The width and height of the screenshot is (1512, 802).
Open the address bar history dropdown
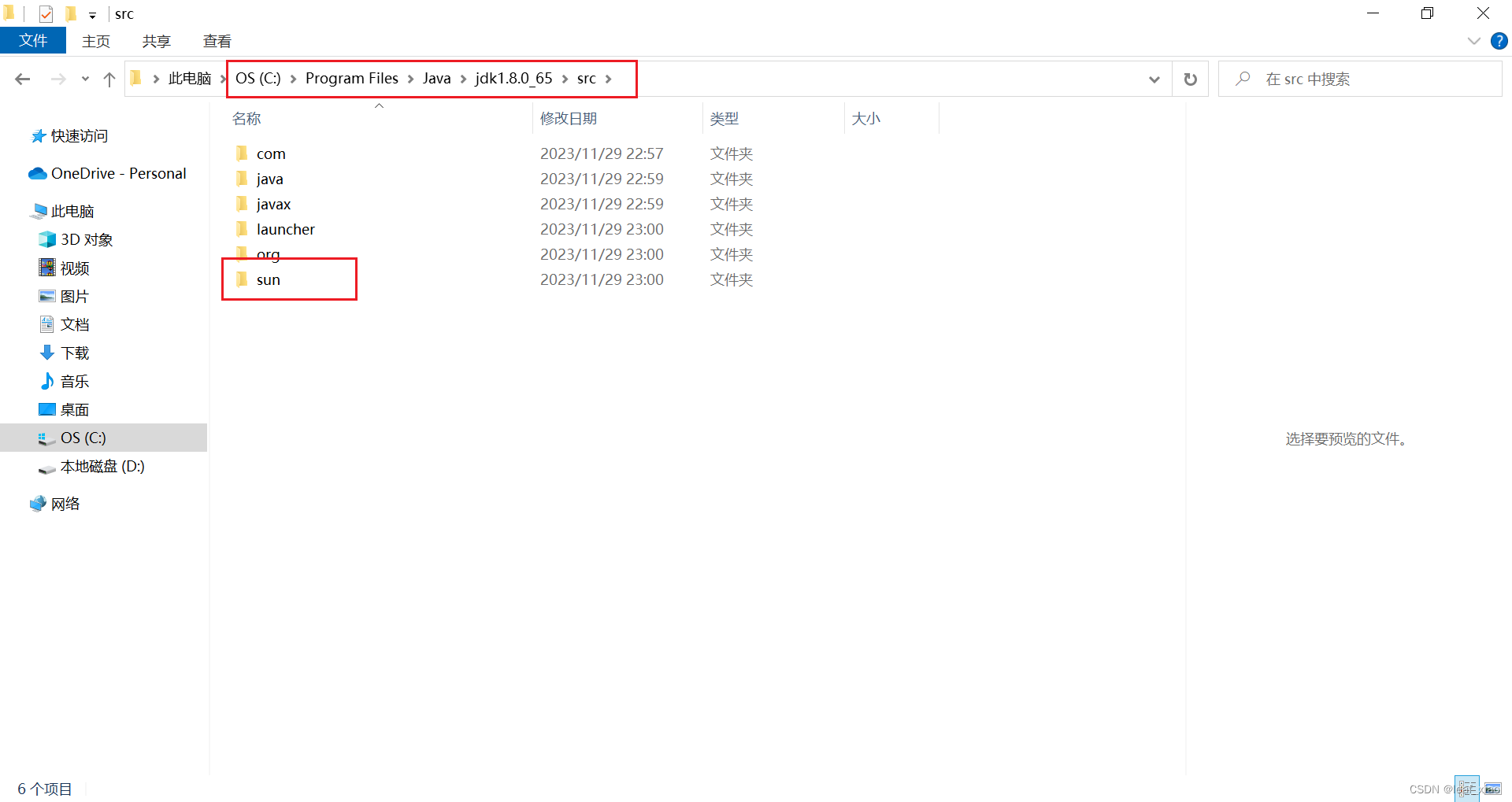1154,79
